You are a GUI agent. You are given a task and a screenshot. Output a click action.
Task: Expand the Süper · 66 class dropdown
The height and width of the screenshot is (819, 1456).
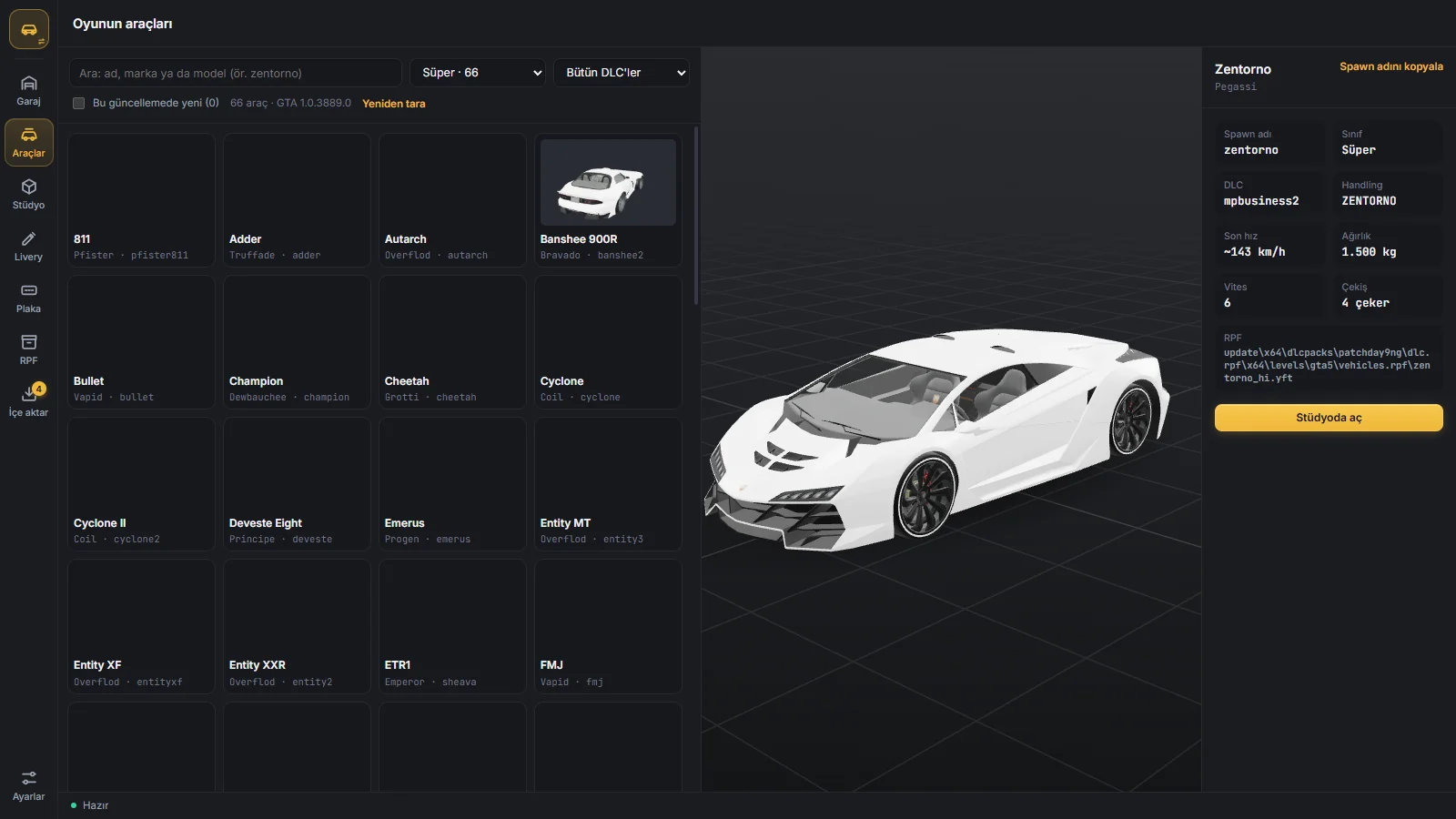point(478,73)
